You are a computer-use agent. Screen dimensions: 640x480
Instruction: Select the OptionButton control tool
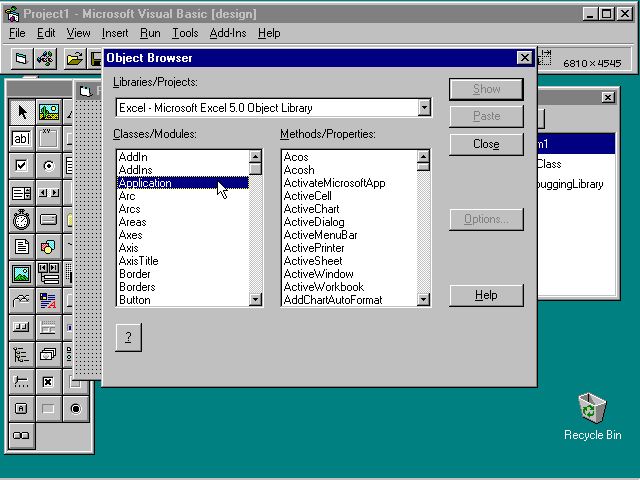48,165
